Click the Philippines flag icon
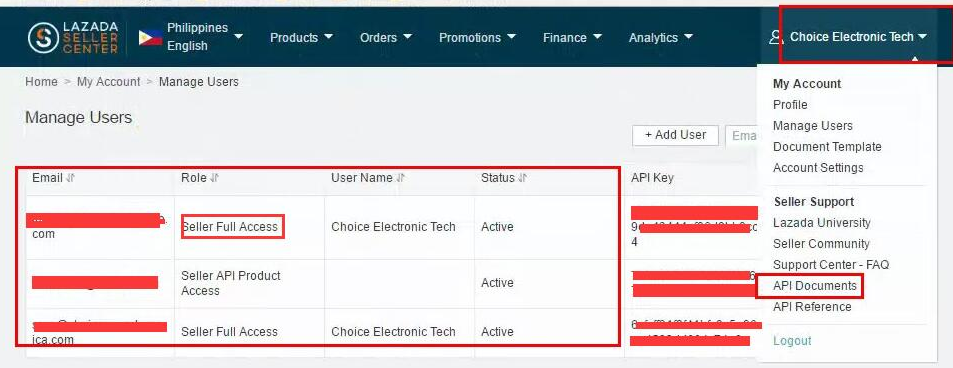 click(150, 38)
